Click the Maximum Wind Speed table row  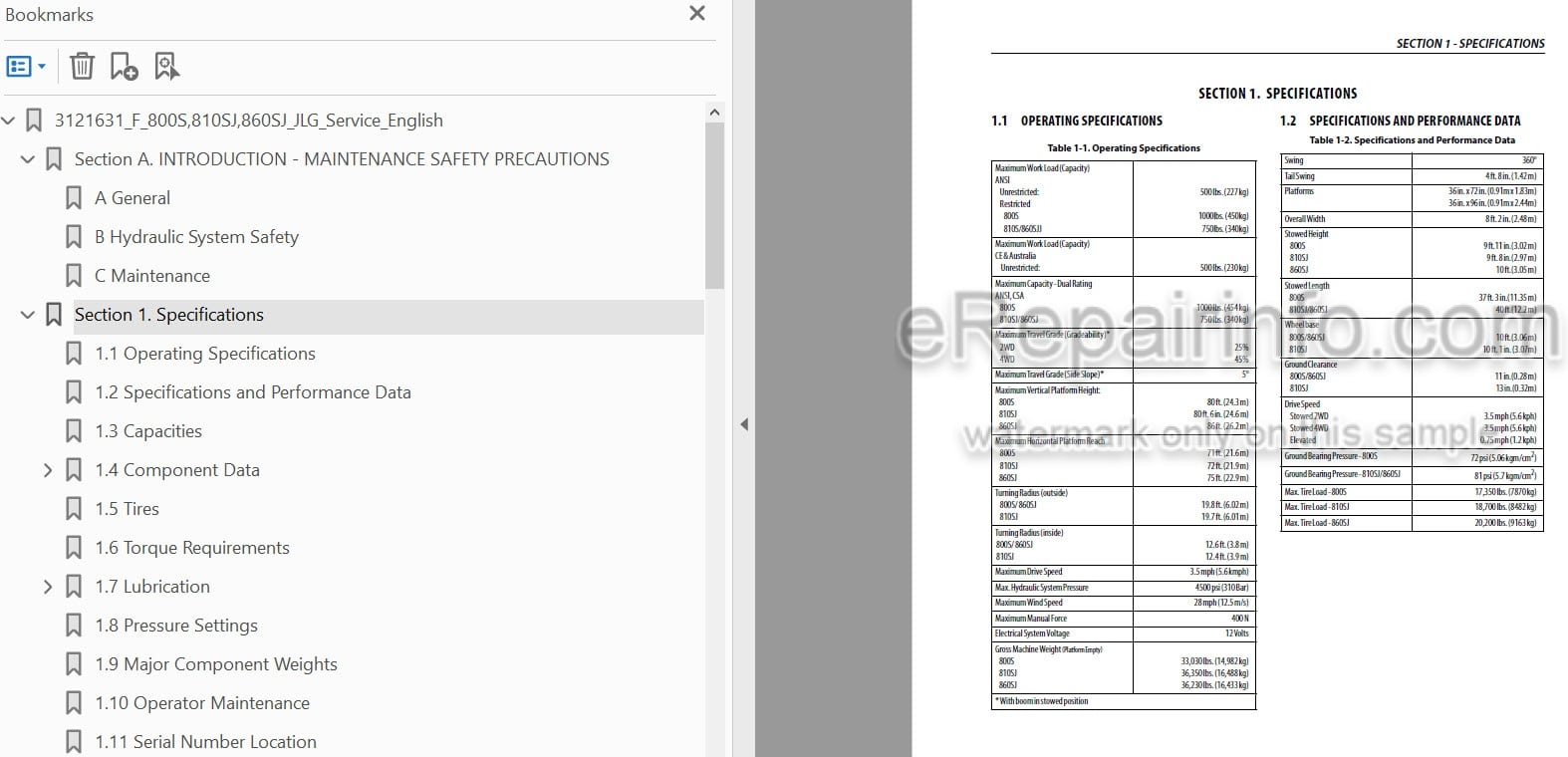[1123, 603]
